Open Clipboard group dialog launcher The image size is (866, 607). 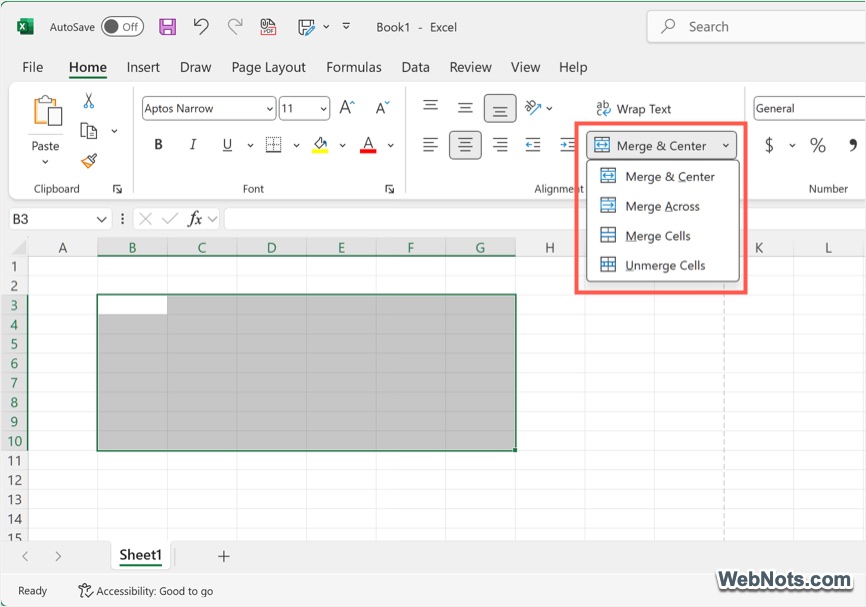[117, 189]
